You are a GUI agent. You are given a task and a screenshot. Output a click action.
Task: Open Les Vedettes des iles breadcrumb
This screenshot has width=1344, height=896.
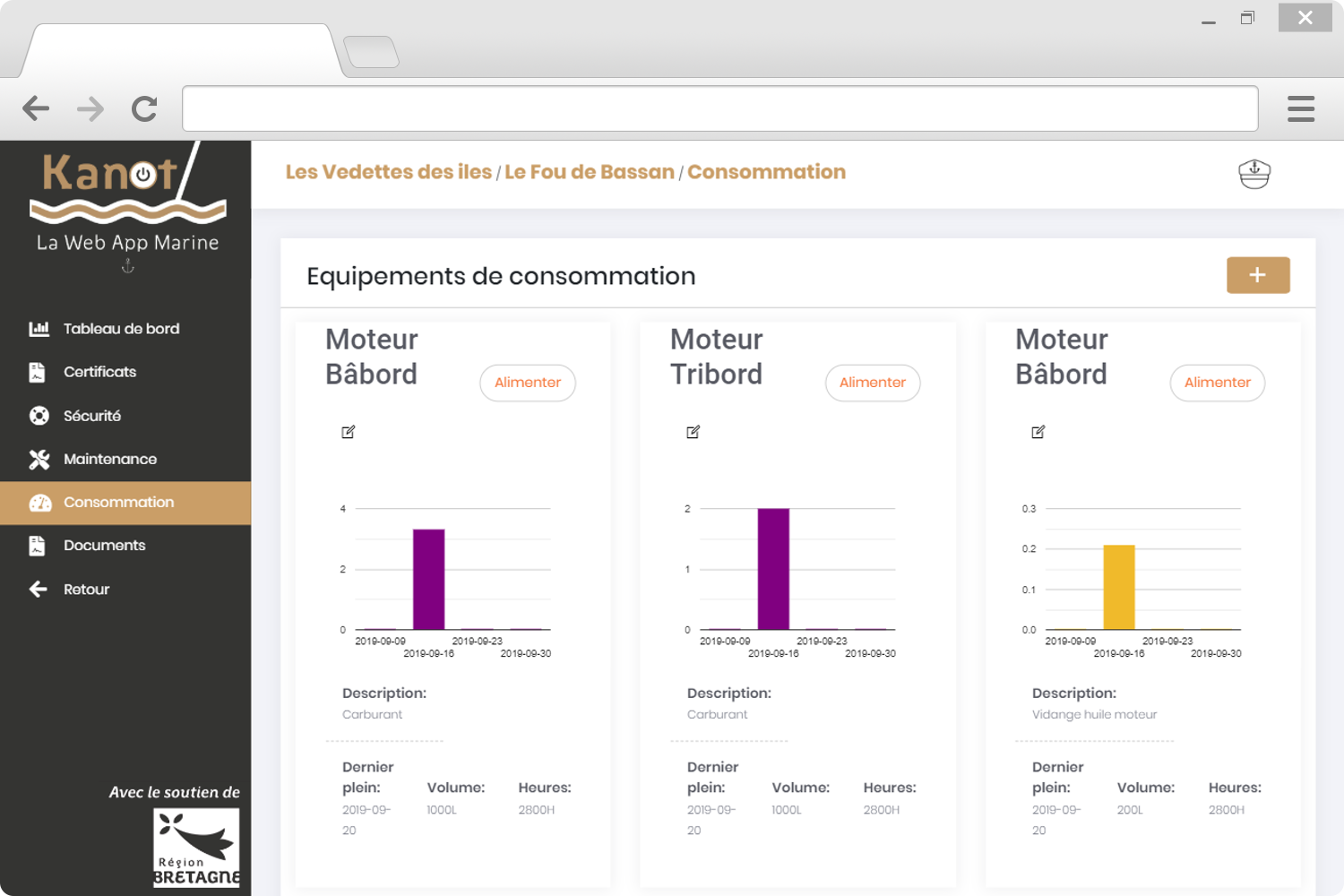(x=389, y=172)
